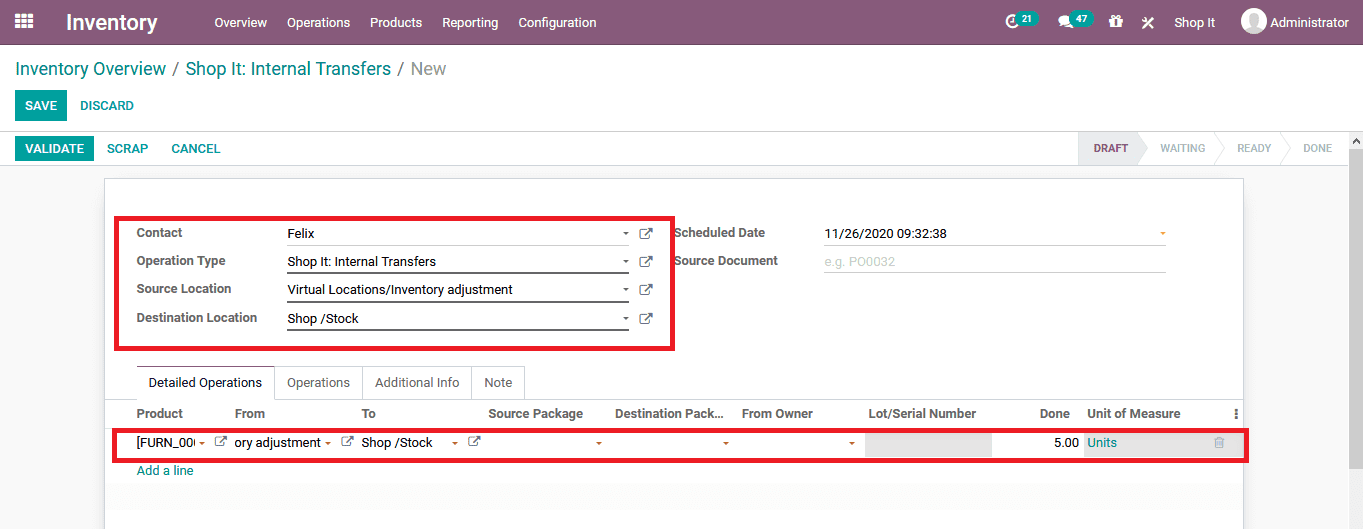Expand the From Owner dropdown

852,443
